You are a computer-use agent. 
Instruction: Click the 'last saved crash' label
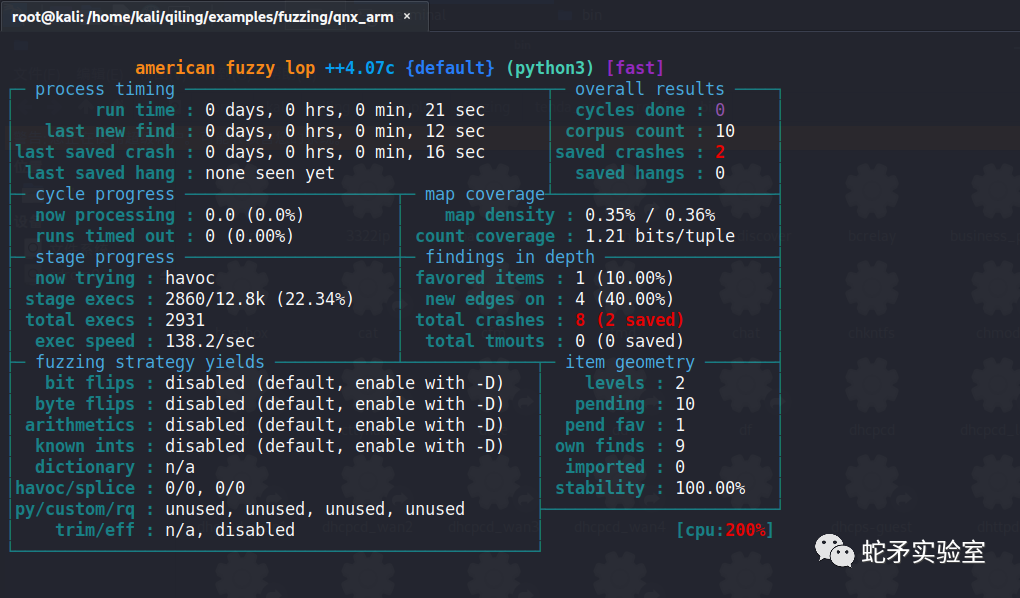tap(95, 152)
